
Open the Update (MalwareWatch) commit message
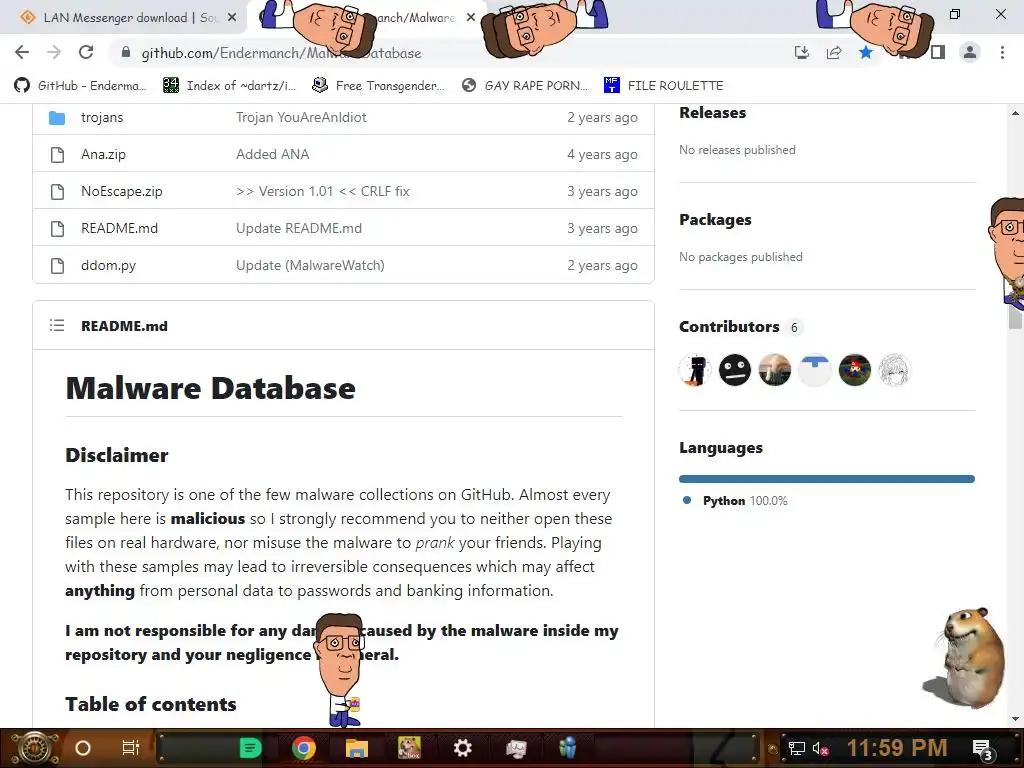click(x=310, y=266)
